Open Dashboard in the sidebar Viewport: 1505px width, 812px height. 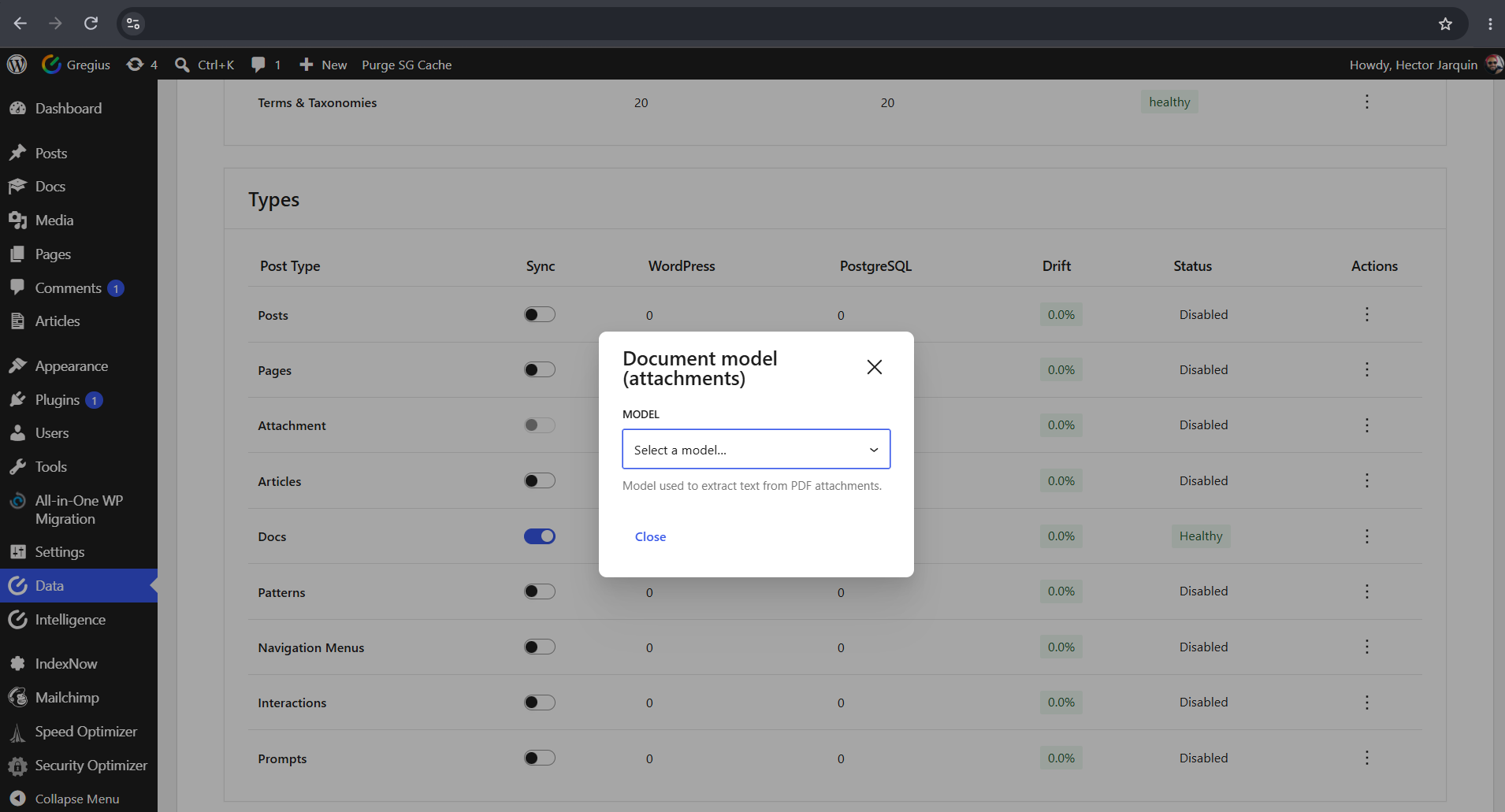click(79, 109)
